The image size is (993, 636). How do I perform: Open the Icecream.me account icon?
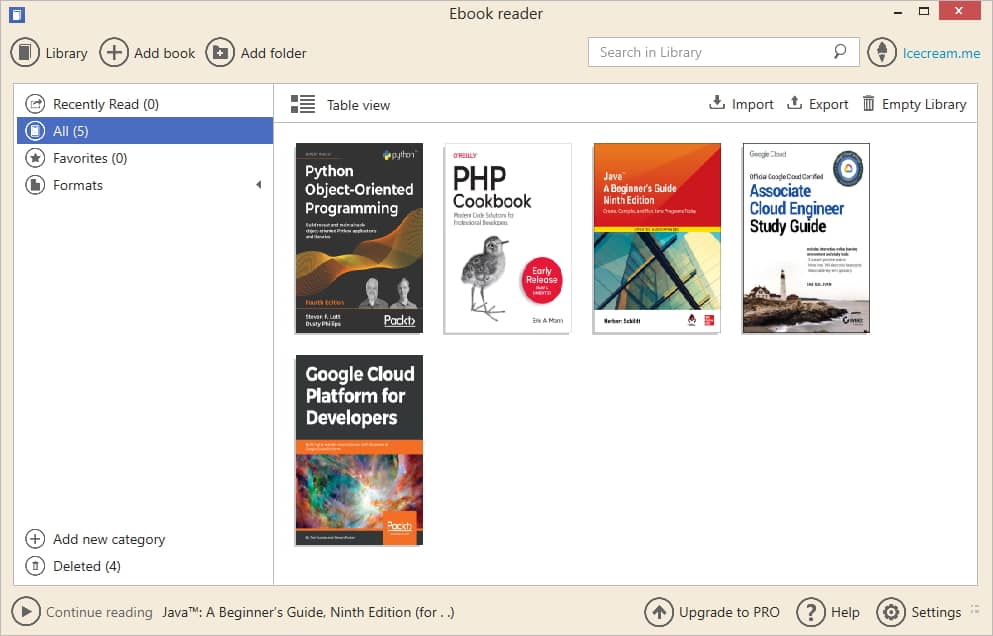(881, 52)
